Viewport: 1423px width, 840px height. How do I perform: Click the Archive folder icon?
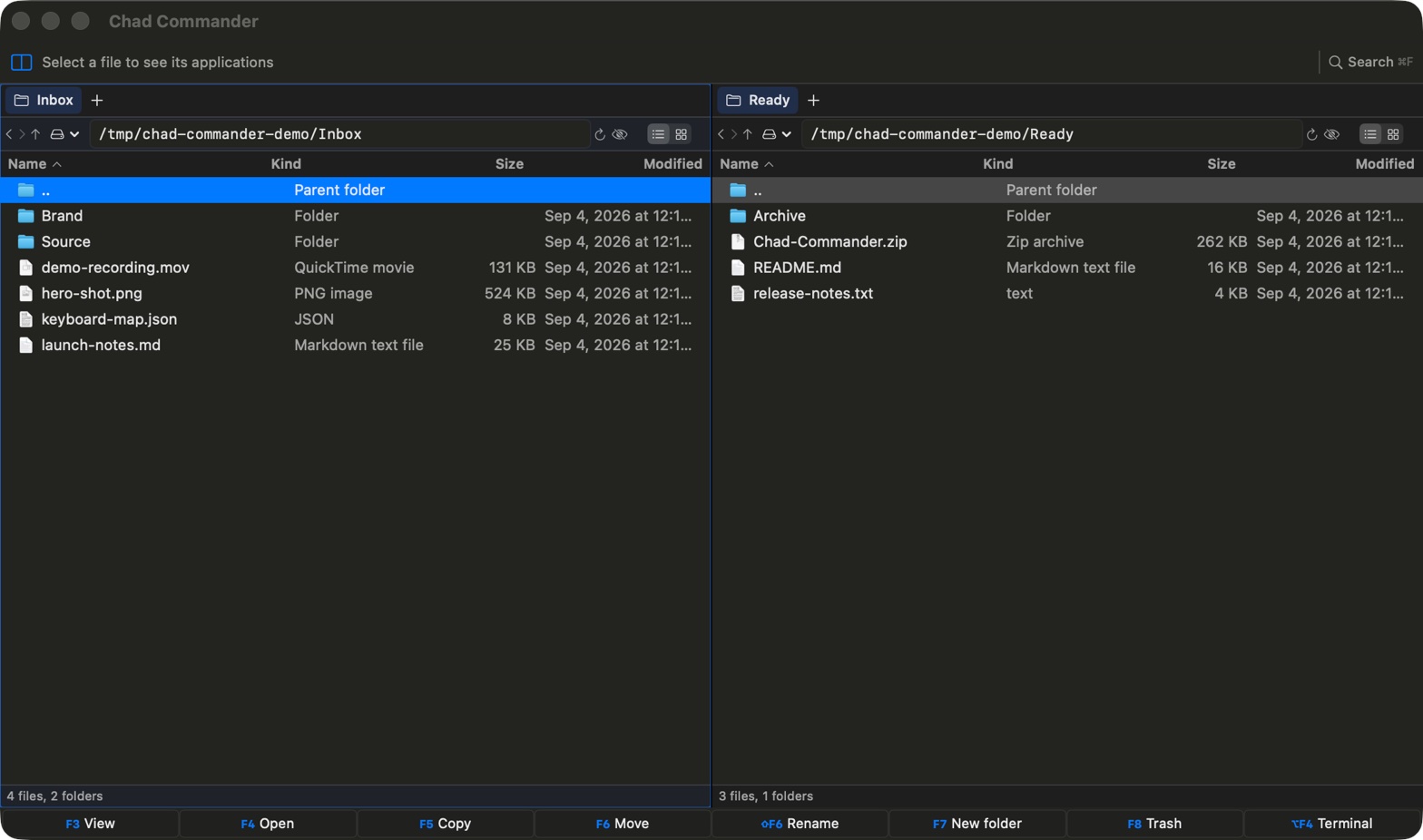(738, 216)
